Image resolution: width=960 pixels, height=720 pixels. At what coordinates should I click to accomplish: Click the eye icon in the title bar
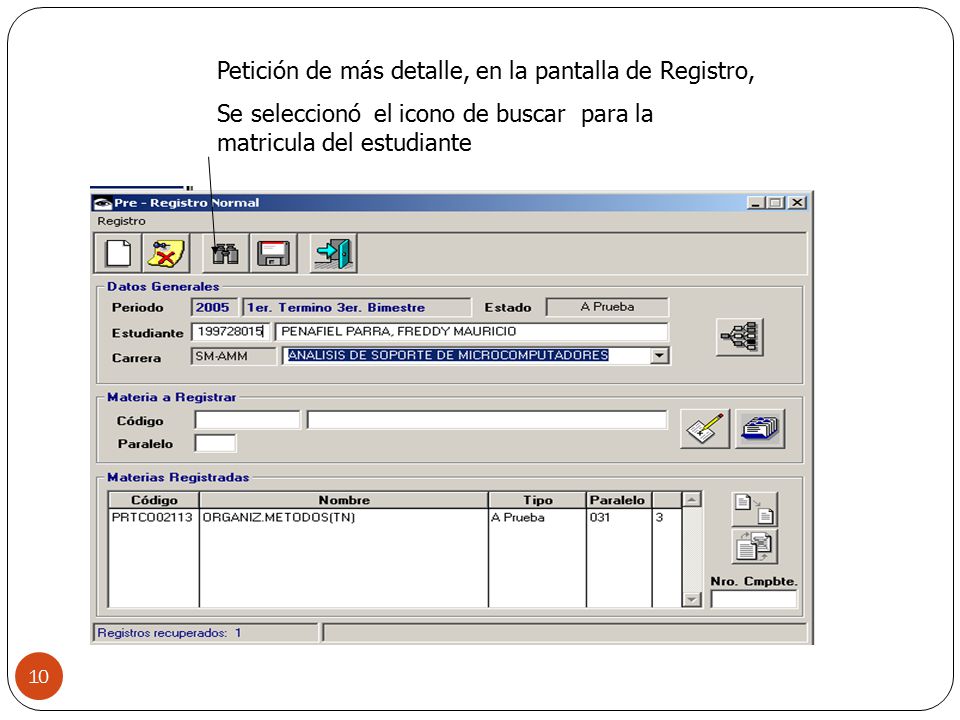[102, 203]
